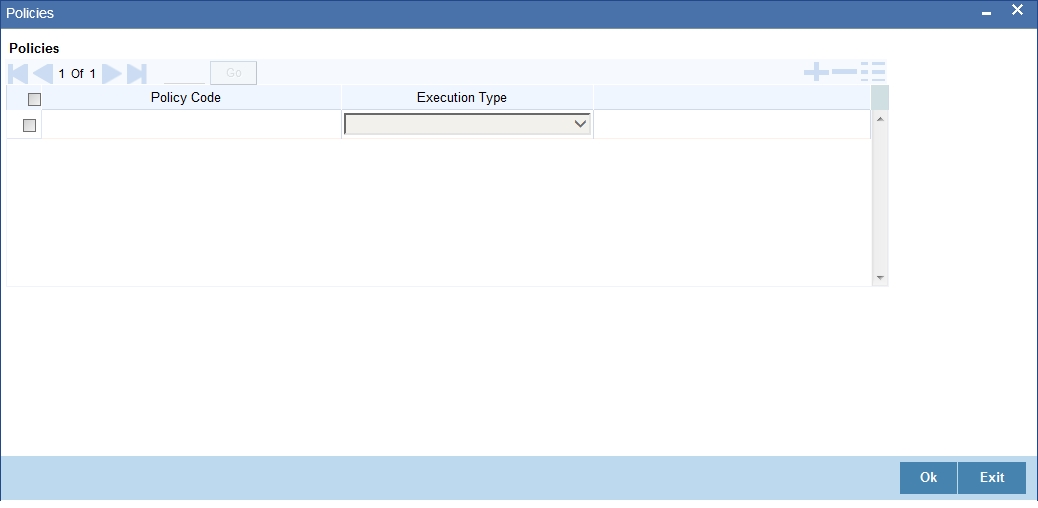1038x508 pixels.
Task: Click the Exit button
Action: tap(992, 478)
